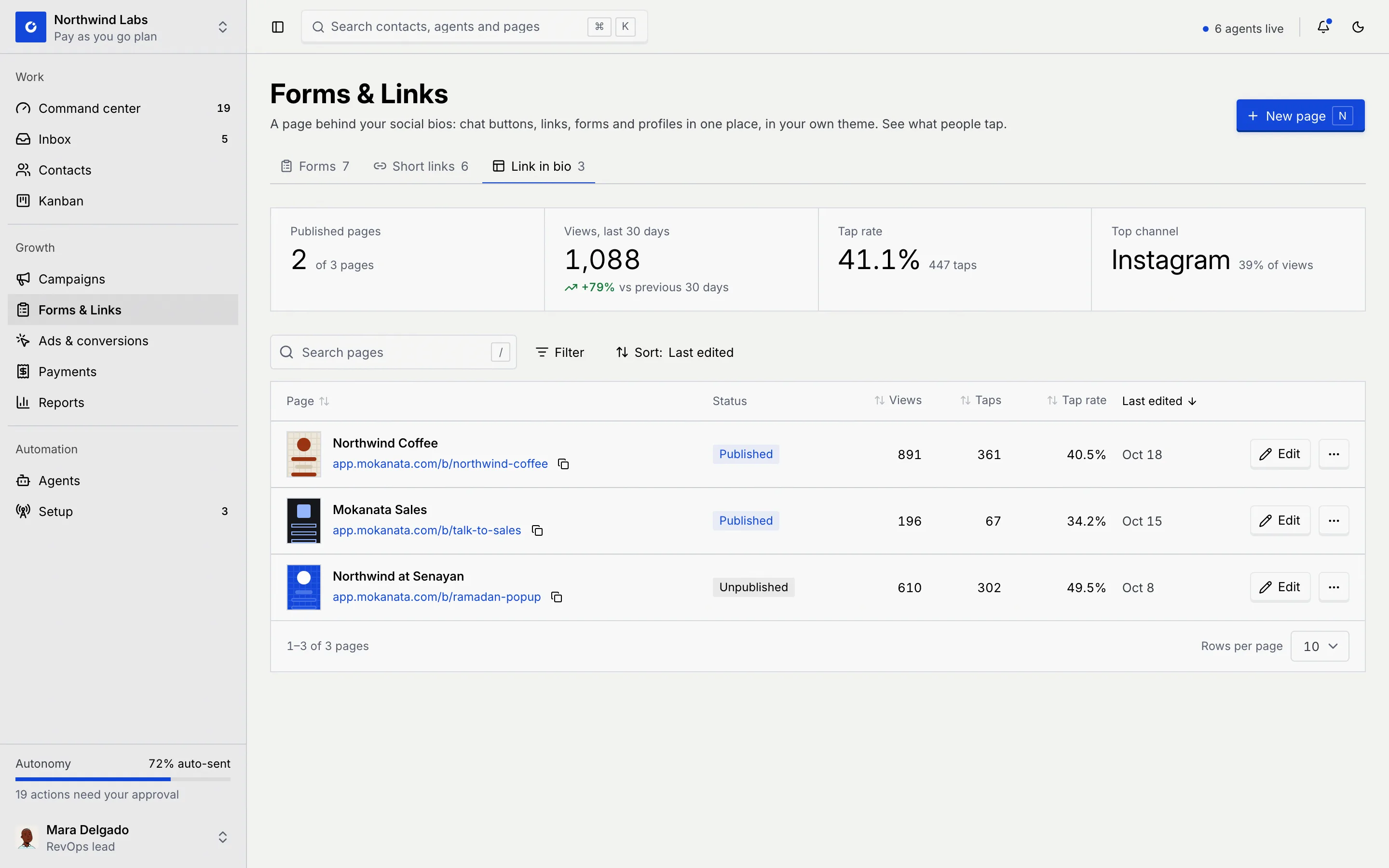Viewport: 1389px width, 868px height.
Task: Open the Rows per page dropdown
Action: tap(1320, 646)
